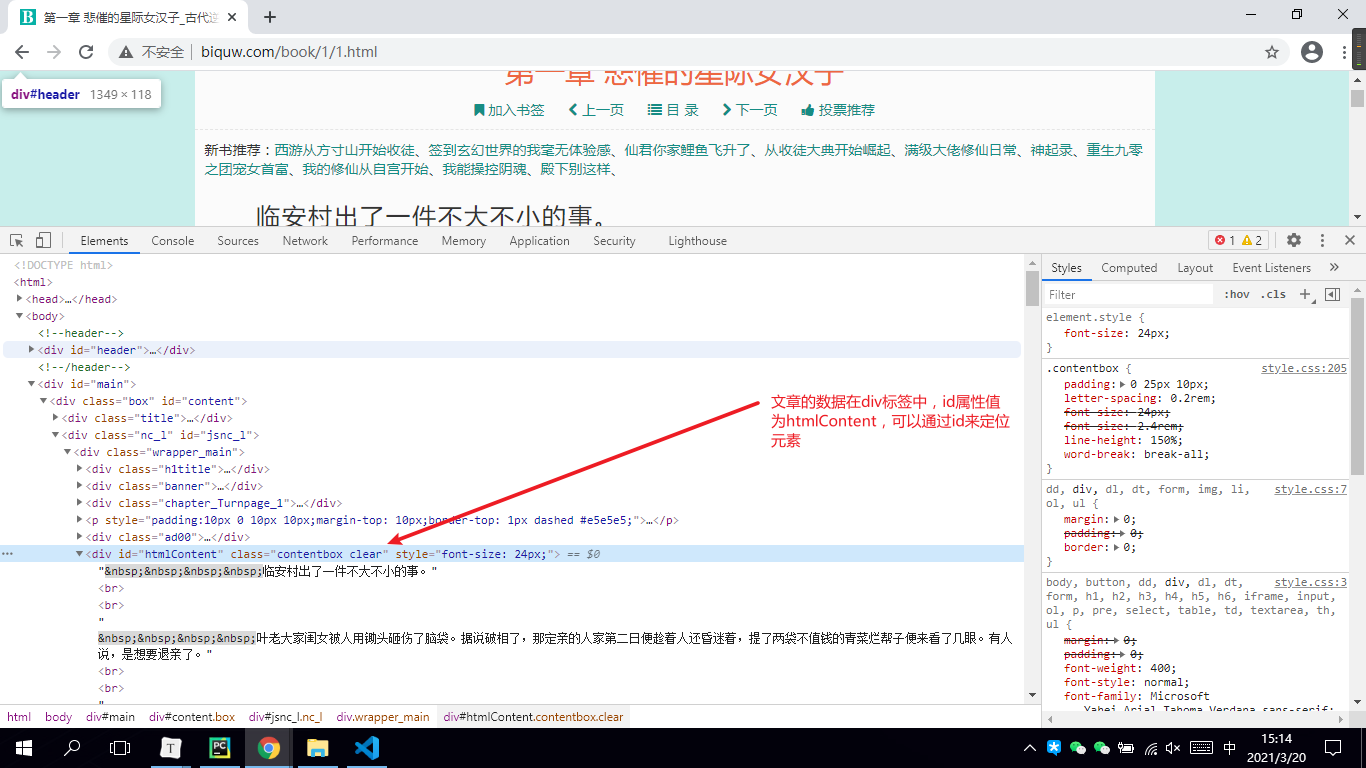
Task: Click the styles Filter input field
Action: pyautogui.click(x=1129, y=294)
